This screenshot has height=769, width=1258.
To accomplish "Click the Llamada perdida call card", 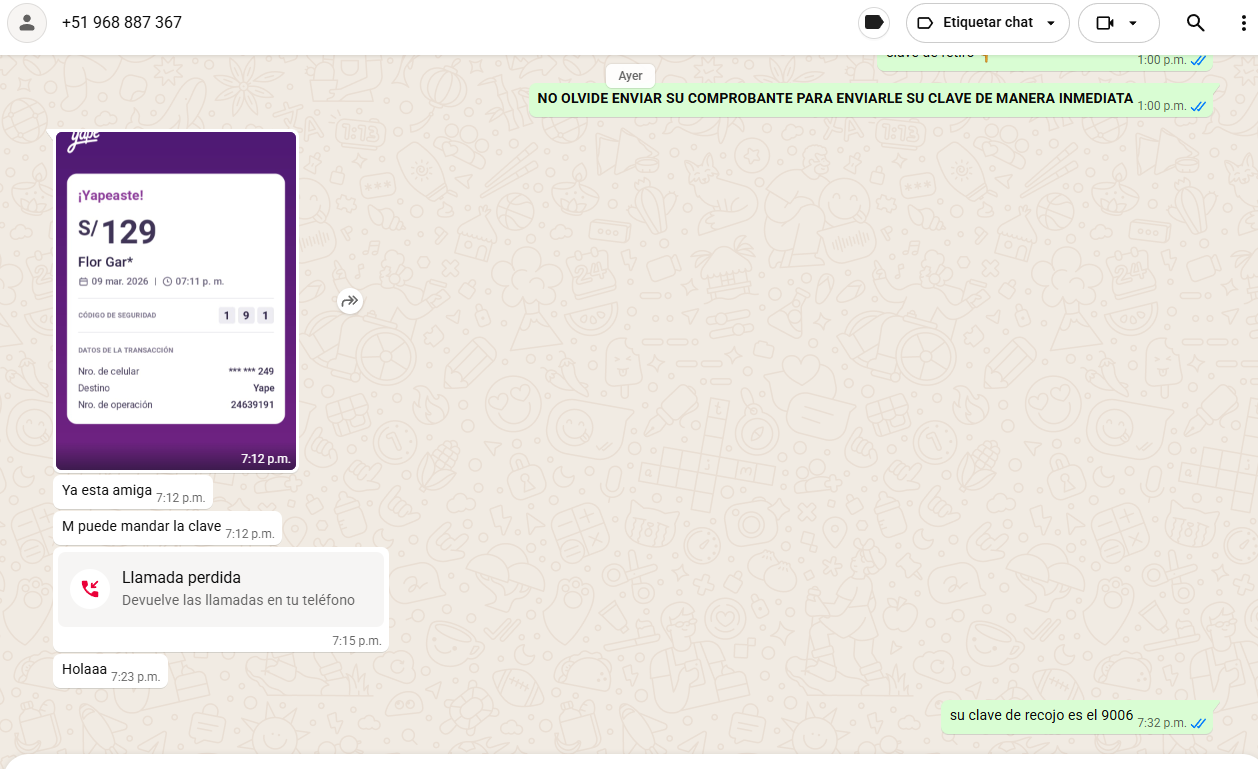I will pyautogui.click(x=220, y=589).
